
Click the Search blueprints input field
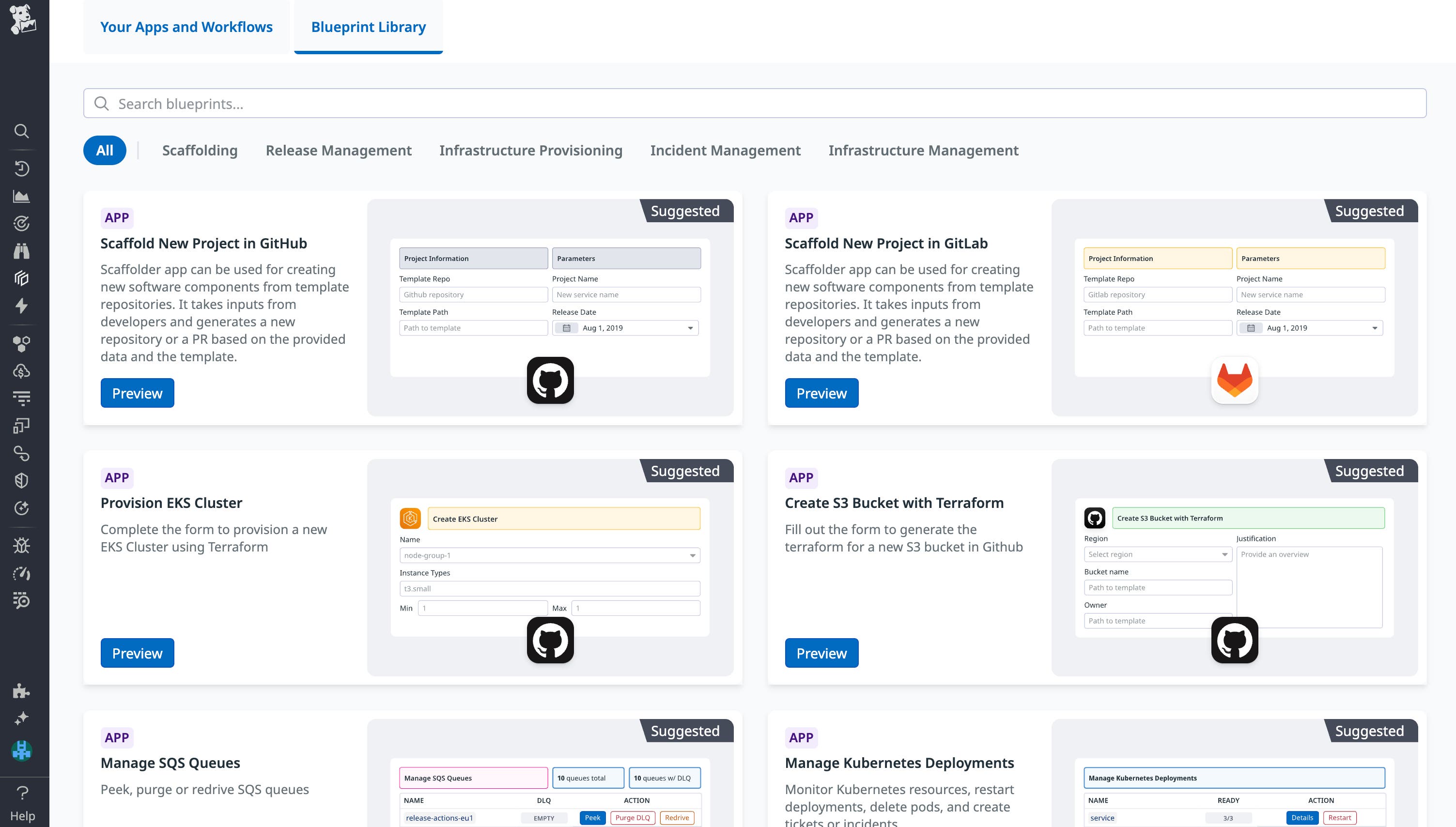(x=398, y=104)
